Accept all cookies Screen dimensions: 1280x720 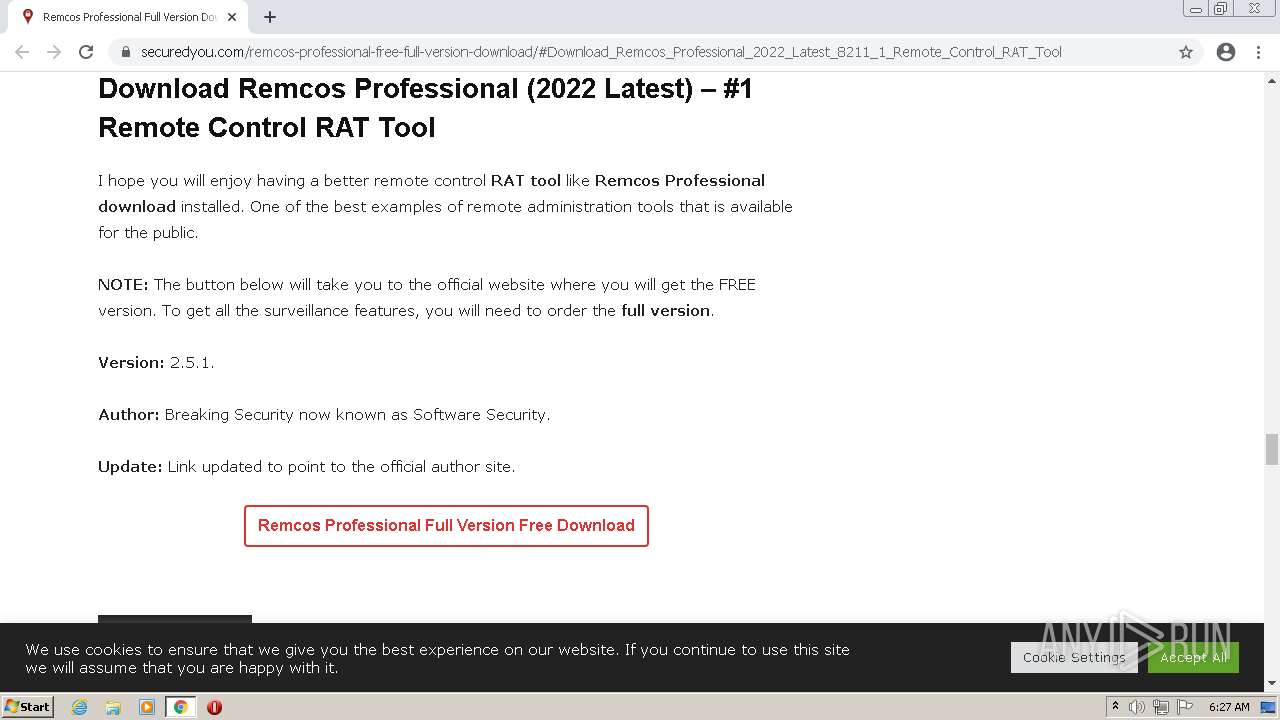[x=1193, y=657]
